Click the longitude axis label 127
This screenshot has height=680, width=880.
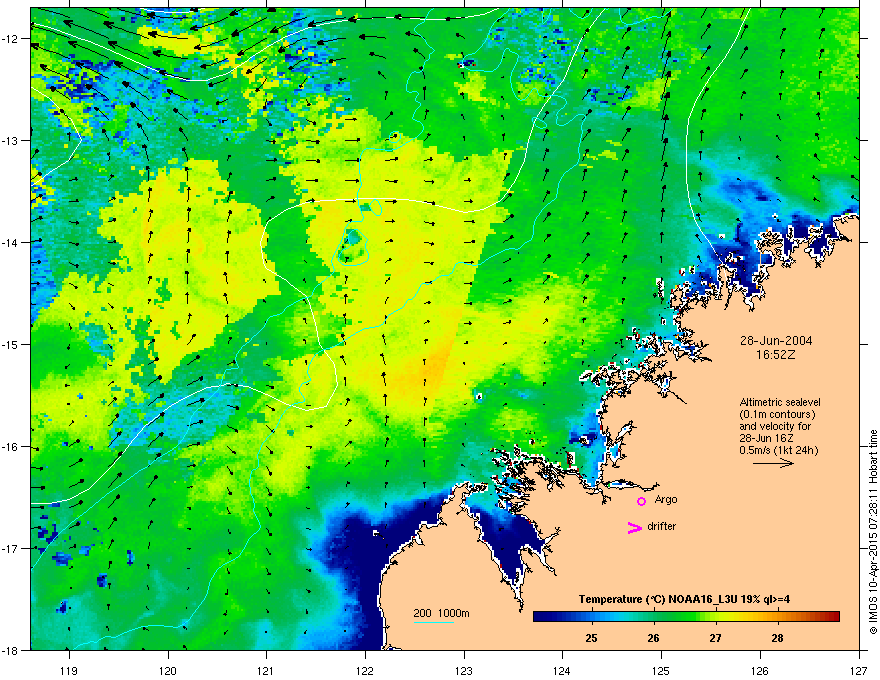click(859, 670)
